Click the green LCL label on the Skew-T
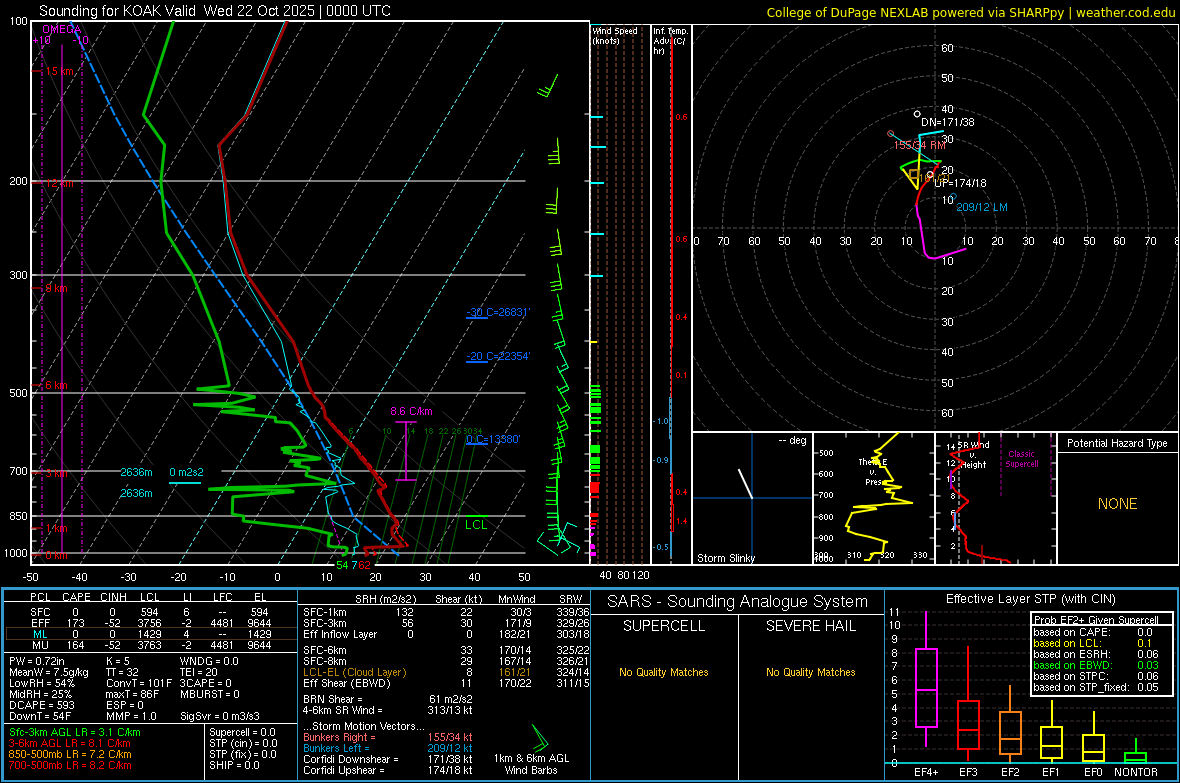Image resolution: width=1180 pixels, height=783 pixels. click(x=476, y=525)
